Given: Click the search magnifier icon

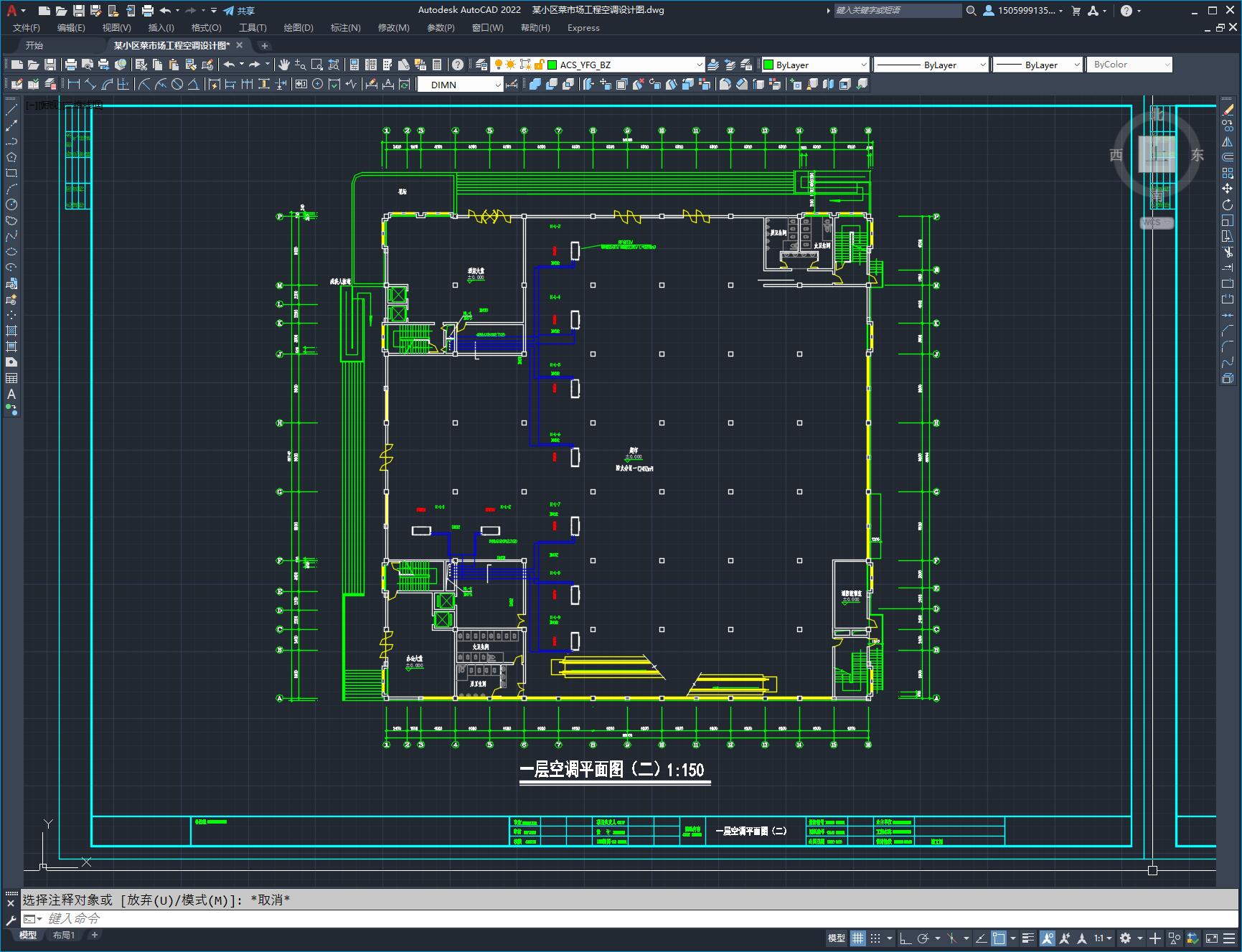Looking at the screenshot, I should (972, 11).
